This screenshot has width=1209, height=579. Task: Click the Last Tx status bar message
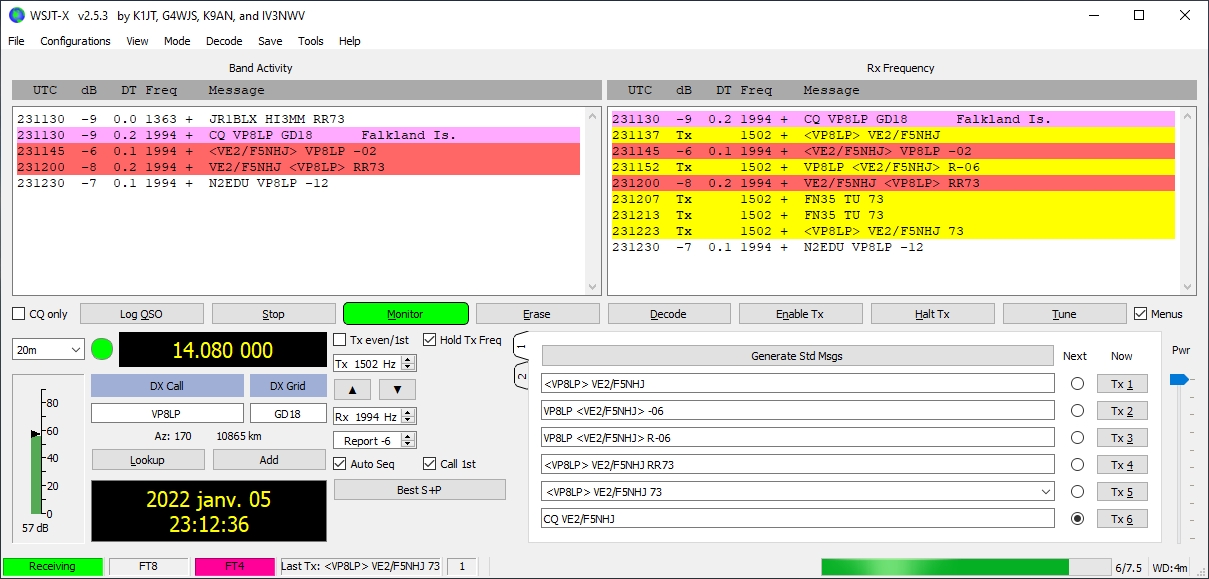(361, 567)
